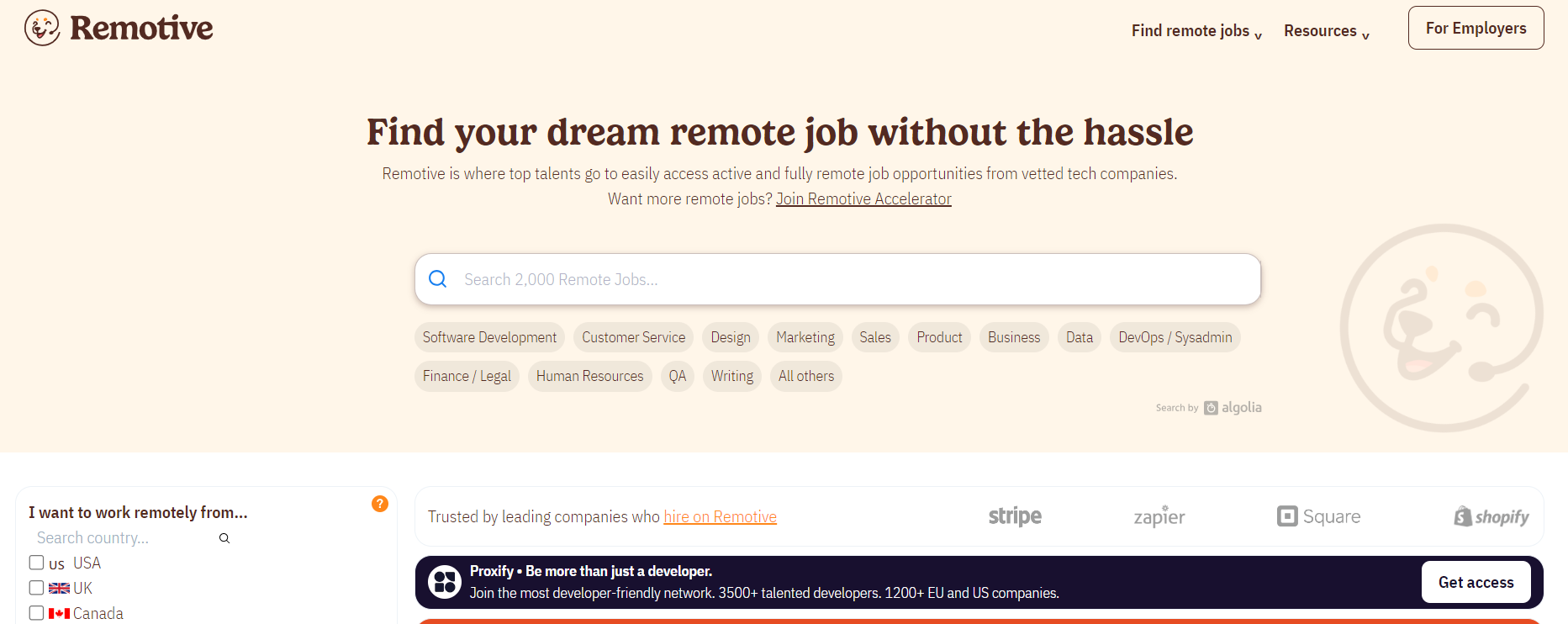Select the Data category chip
Image resolution: width=1568 pixels, height=624 pixels.
pyautogui.click(x=1080, y=337)
